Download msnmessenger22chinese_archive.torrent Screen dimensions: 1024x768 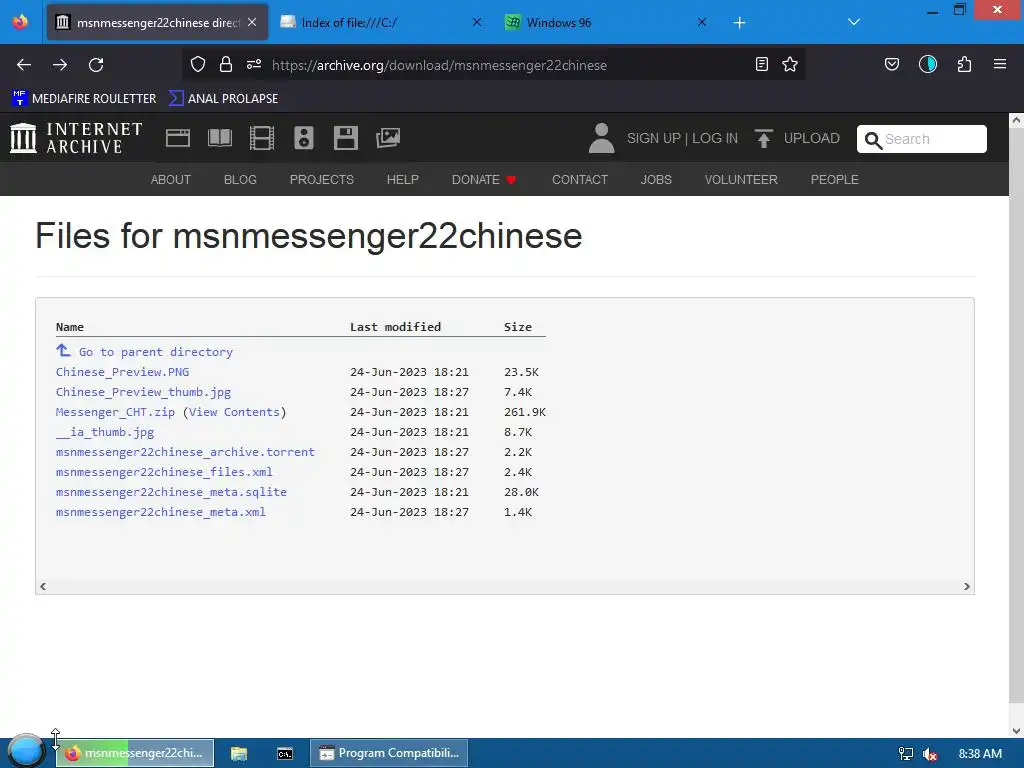pyautogui.click(x=185, y=452)
